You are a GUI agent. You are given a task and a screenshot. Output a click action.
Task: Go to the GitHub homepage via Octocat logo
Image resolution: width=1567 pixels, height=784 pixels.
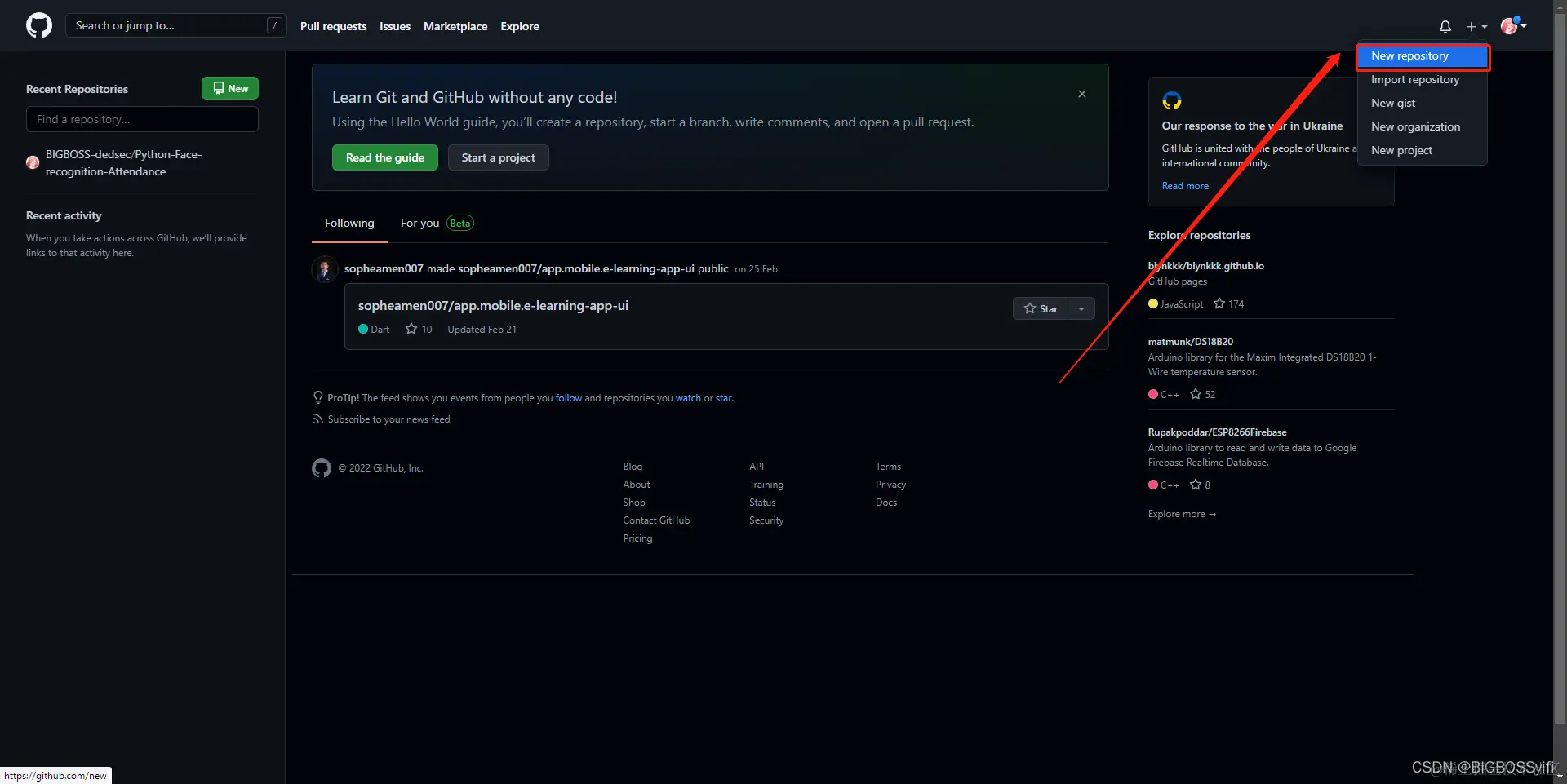coord(39,25)
